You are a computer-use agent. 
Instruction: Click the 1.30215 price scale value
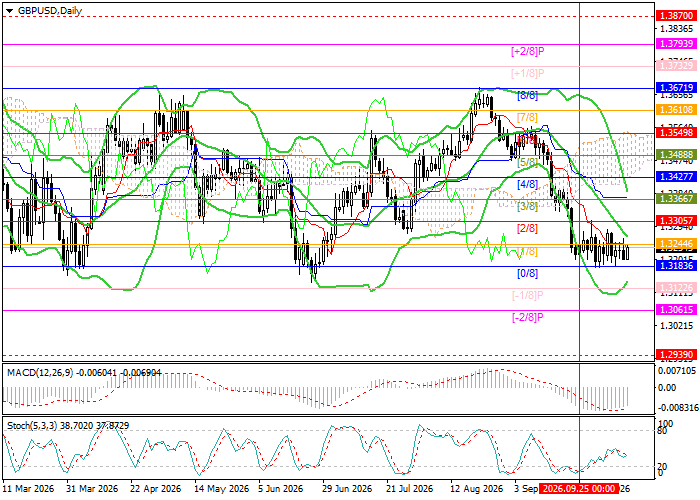pos(677,325)
